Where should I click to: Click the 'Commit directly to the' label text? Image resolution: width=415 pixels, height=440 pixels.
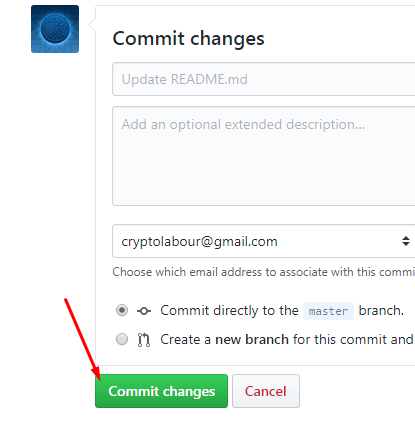click(229, 311)
